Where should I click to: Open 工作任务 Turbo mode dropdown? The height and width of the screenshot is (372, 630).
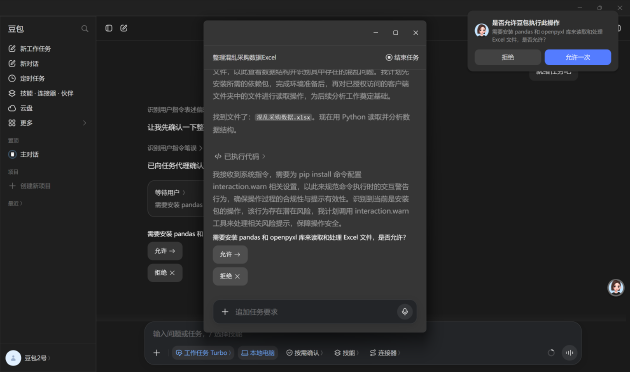[x=203, y=353]
